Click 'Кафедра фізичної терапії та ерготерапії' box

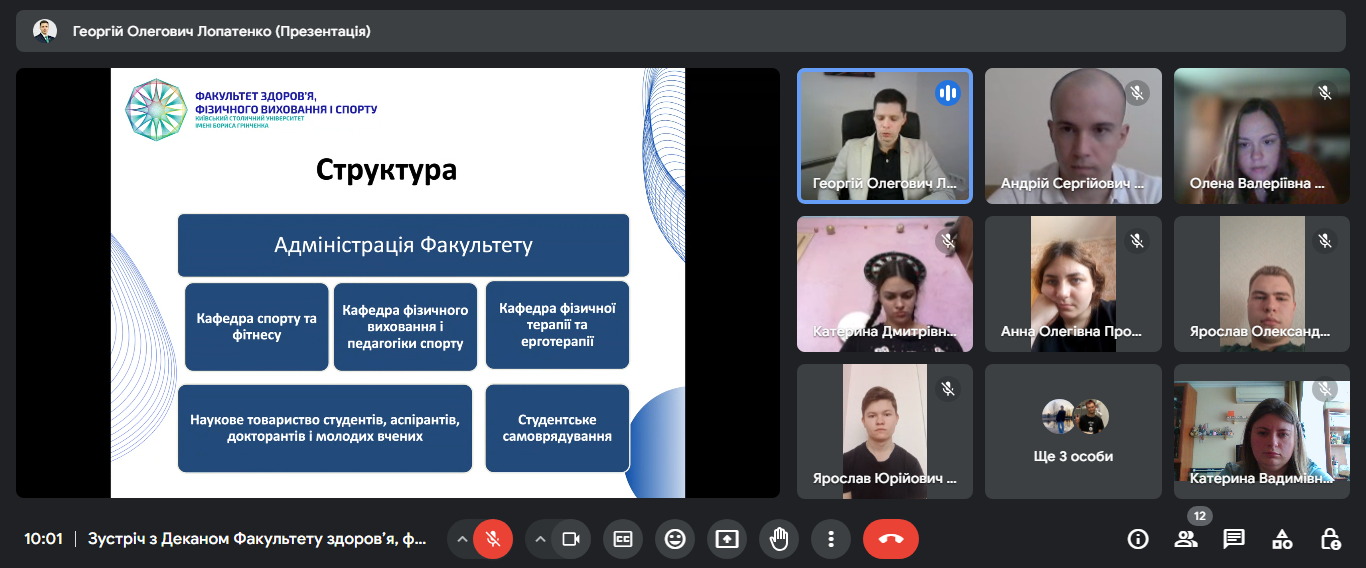[557, 325]
